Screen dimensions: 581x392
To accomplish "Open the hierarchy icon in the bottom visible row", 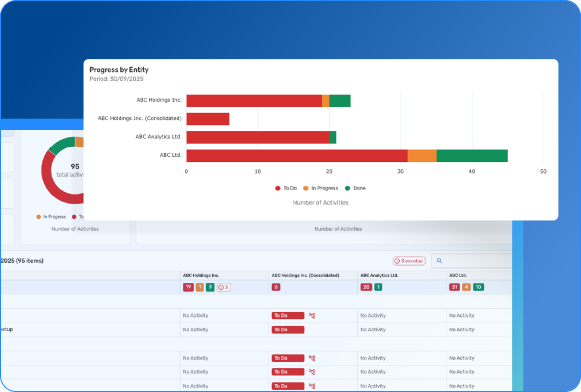I will (312, 386).
